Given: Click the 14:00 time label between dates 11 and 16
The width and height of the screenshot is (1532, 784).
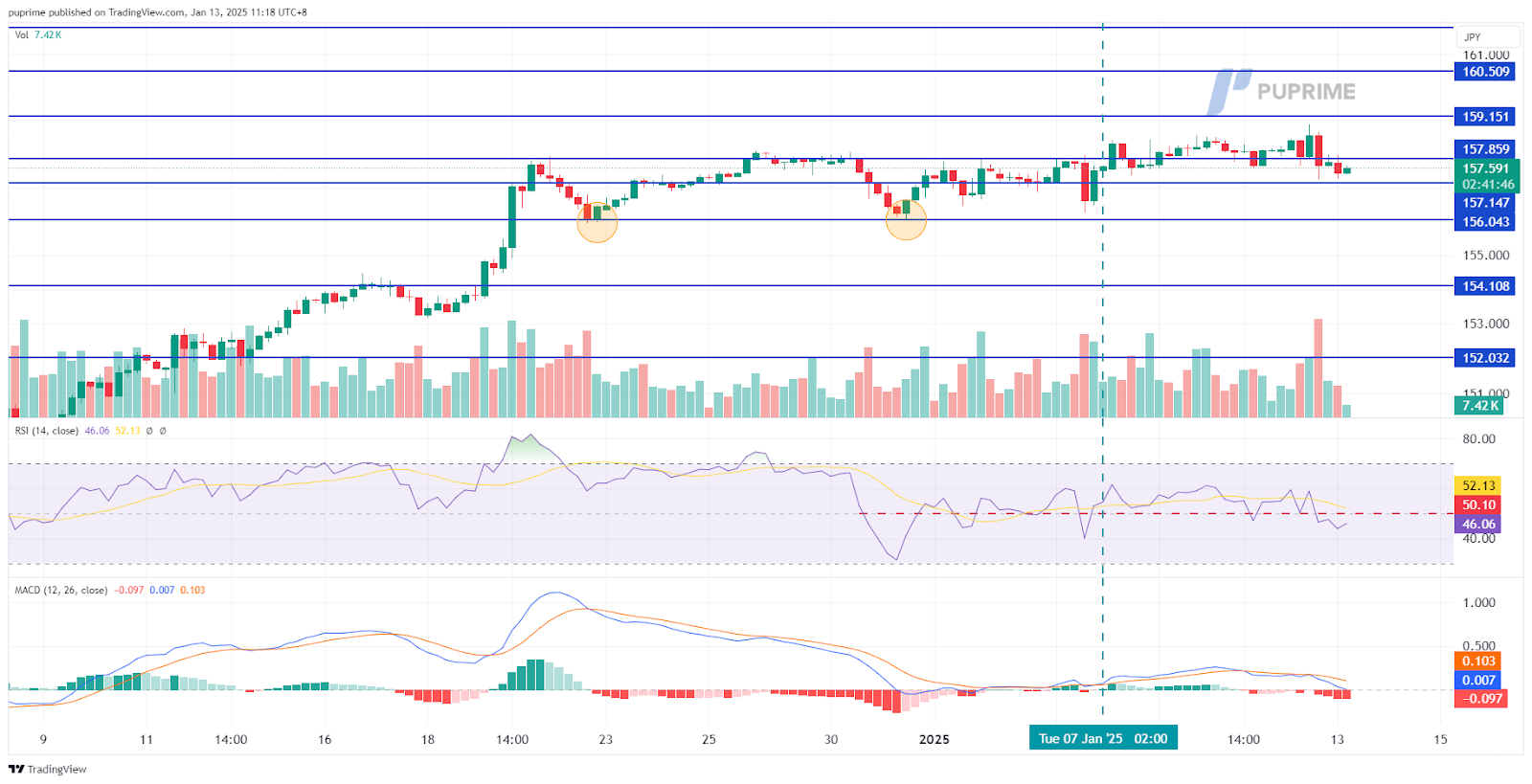Looking at the screenshot, I should point(231,739).
